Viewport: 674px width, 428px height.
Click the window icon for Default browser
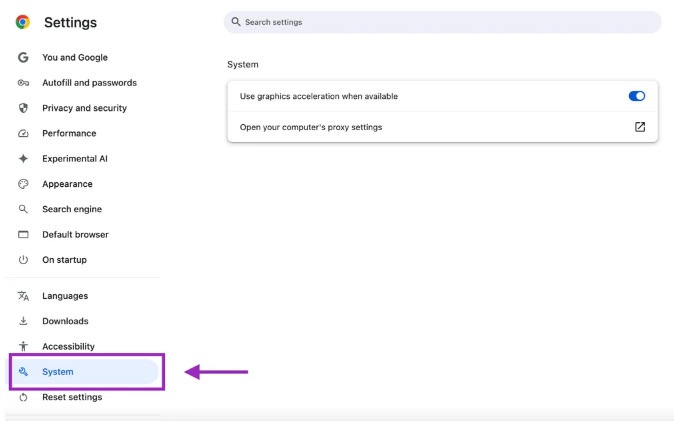(23, 235)
